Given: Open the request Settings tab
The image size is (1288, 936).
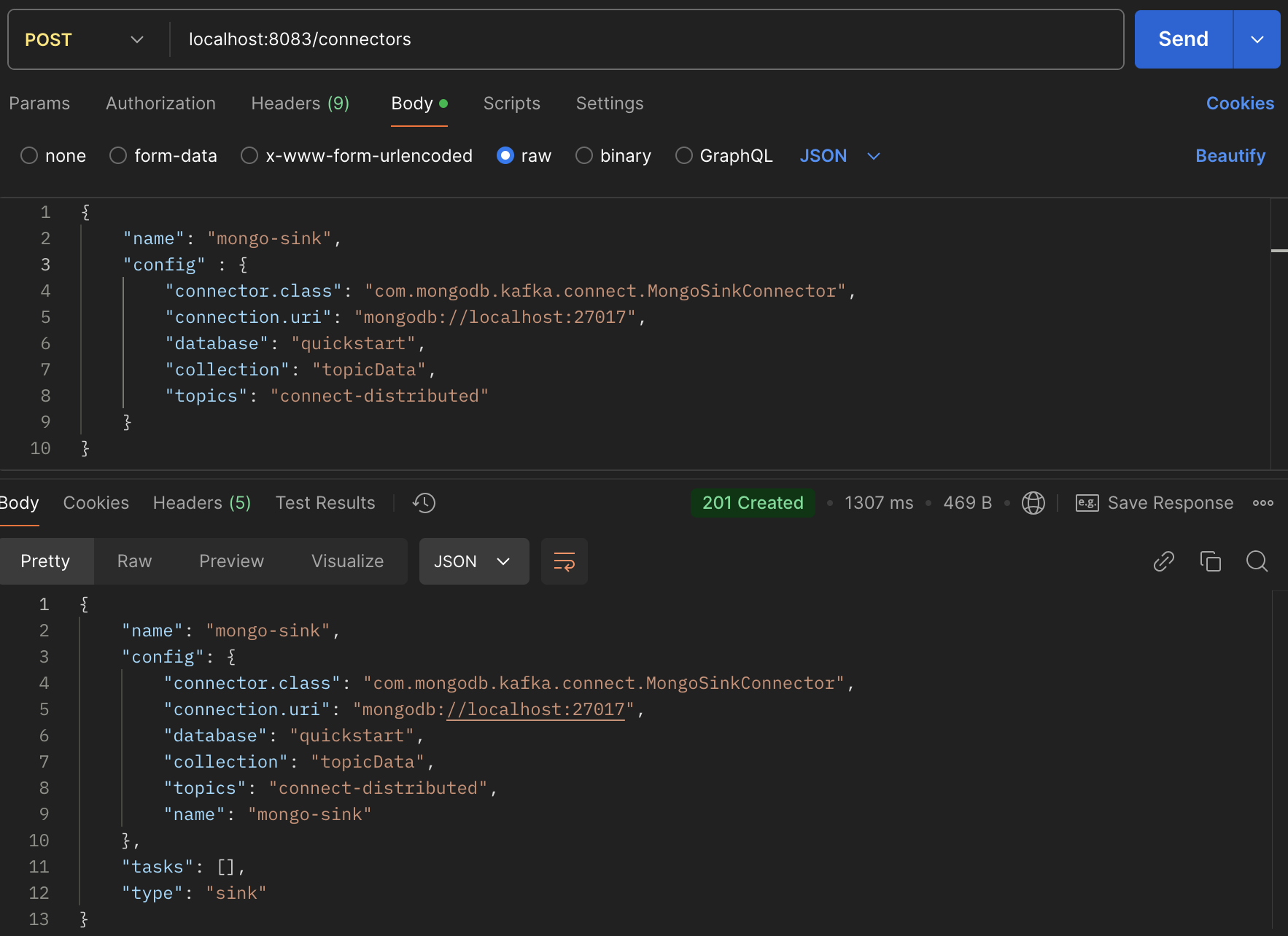Looking at the screenshot, I should (x=610, y=104).
